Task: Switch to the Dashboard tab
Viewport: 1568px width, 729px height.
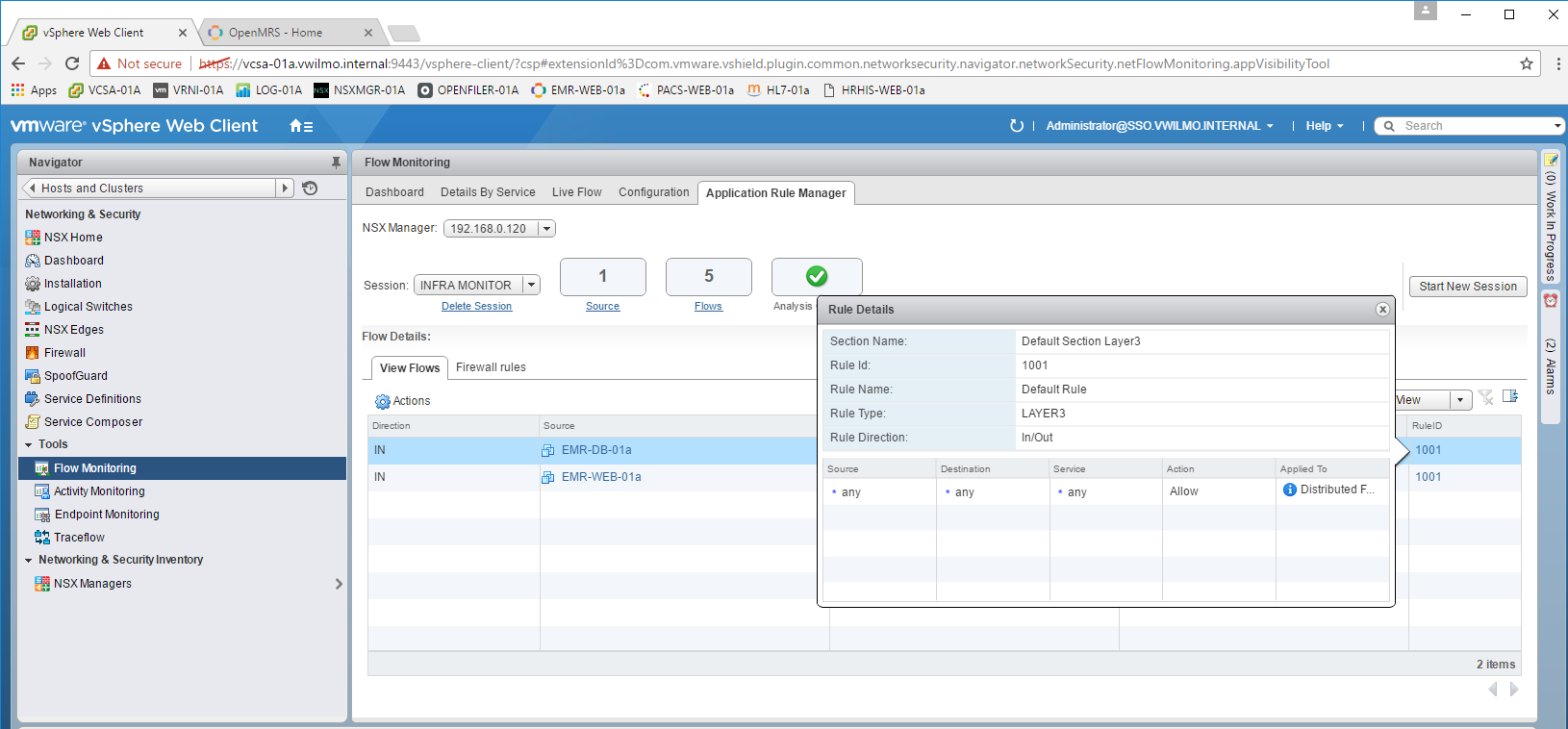Action: (394, 192)
